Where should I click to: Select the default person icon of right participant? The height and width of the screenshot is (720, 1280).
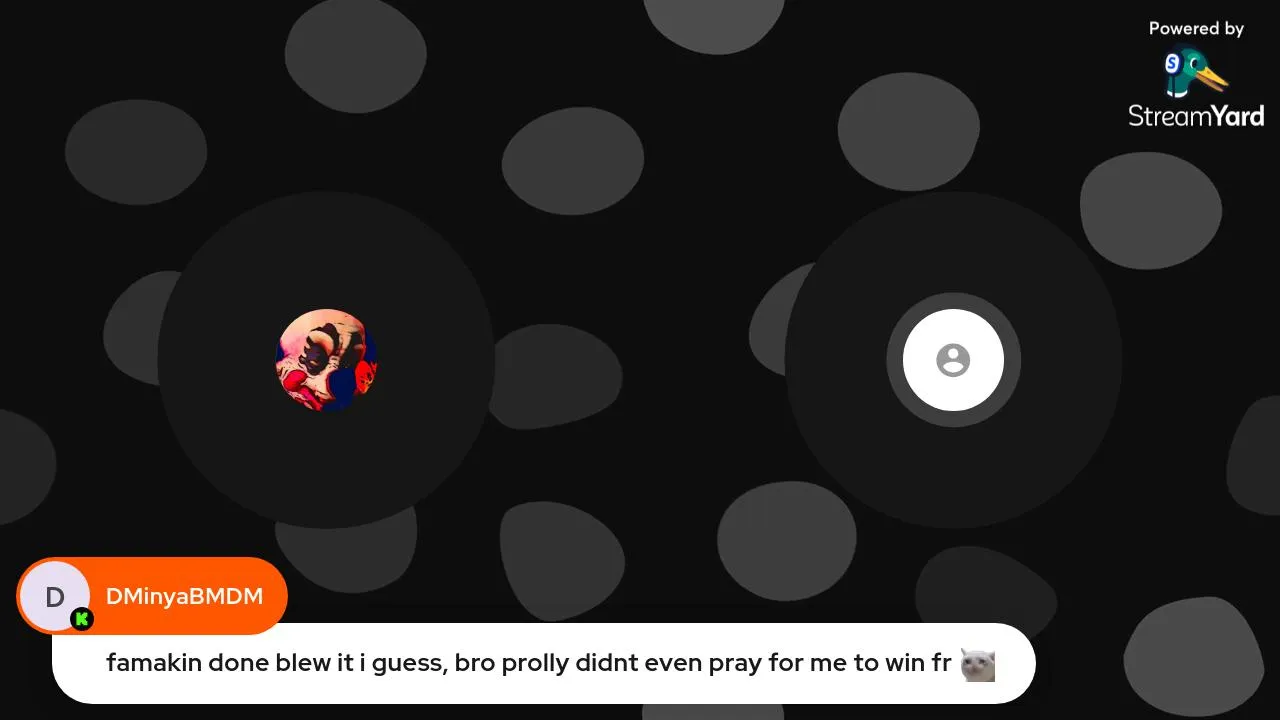pyautogui.click(x=953, y=360)
